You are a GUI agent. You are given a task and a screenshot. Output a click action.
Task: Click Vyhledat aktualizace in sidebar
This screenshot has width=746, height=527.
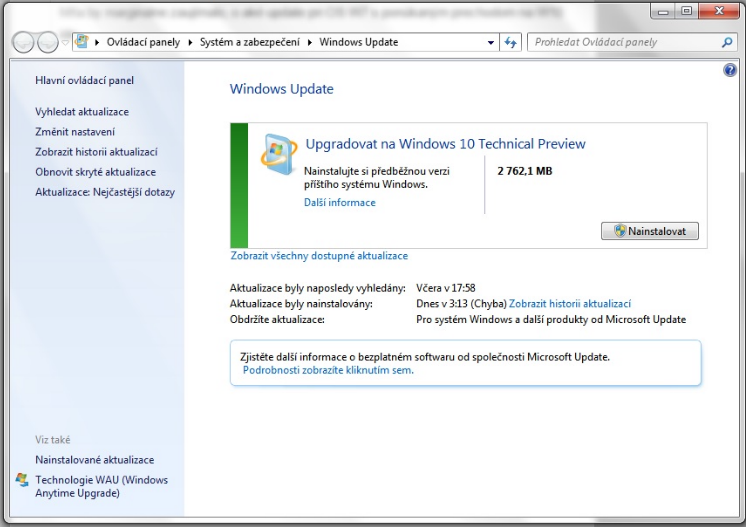coord(82,112)
